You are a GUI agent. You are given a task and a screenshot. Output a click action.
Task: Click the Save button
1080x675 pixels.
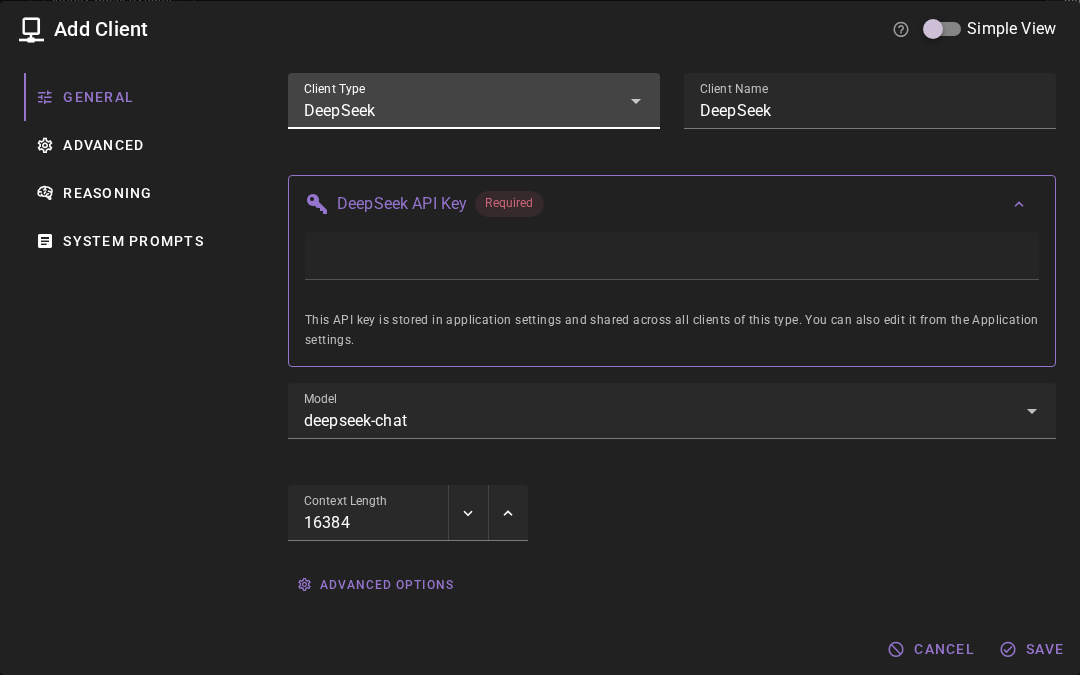[x=1032, y=650]
